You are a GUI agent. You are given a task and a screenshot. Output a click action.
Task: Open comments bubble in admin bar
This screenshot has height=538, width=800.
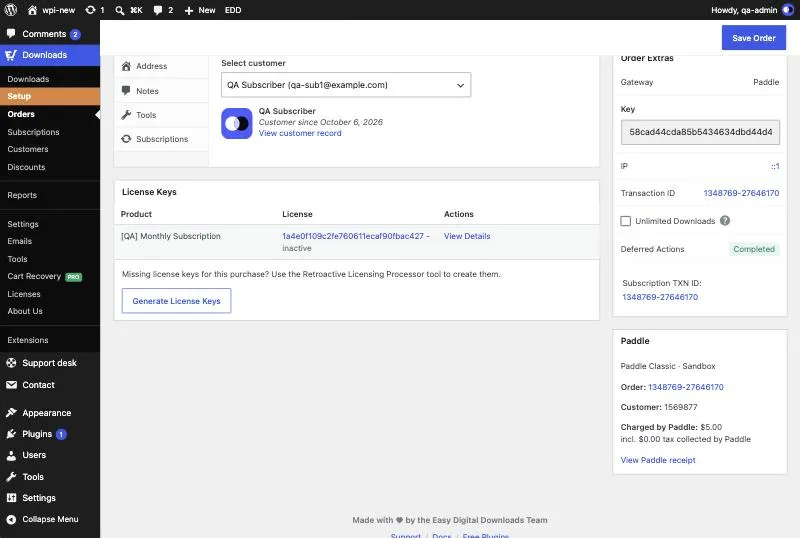point(163,10)
